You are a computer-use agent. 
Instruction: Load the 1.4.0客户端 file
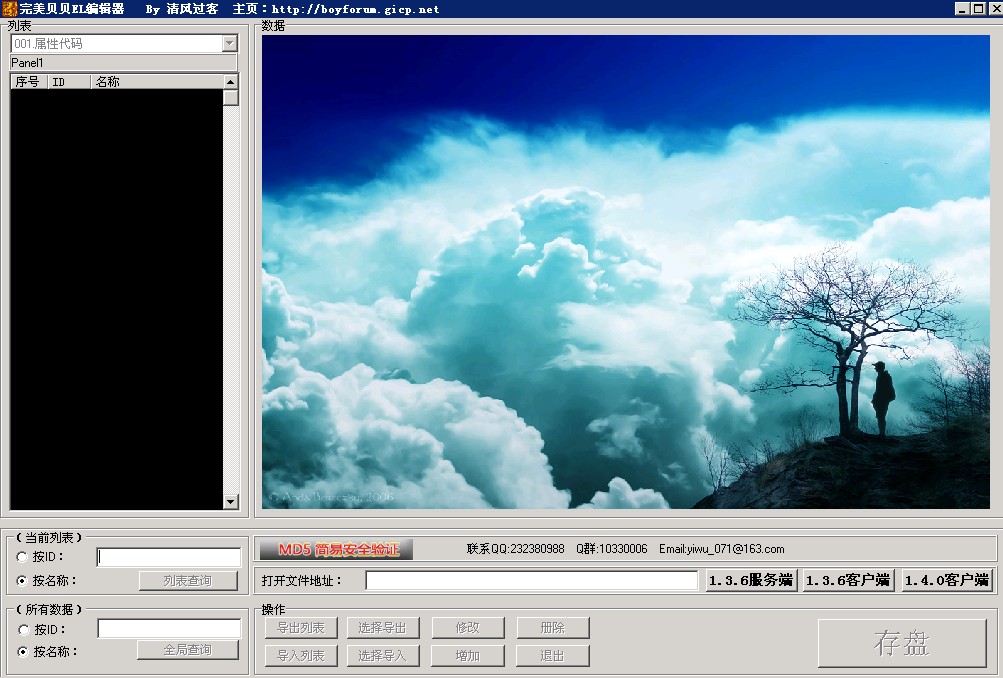[947, 580]
